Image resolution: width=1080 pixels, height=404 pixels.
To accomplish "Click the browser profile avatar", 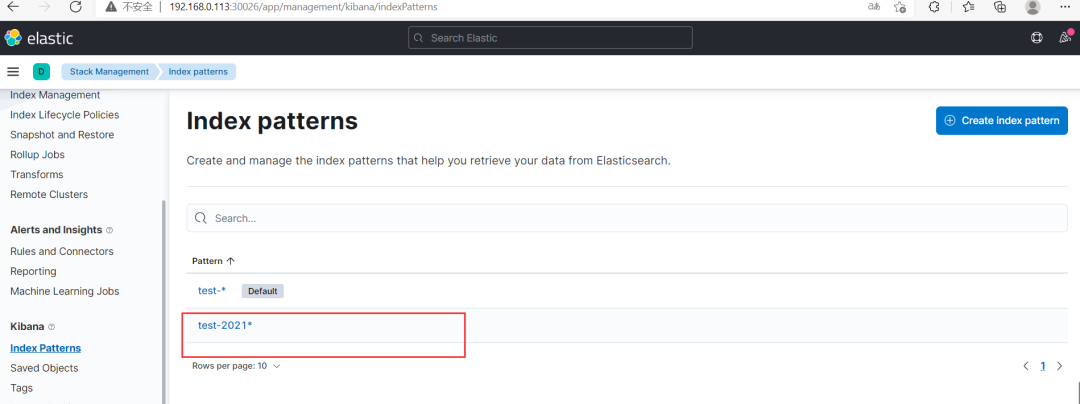I will click(x=1032, y=7).
